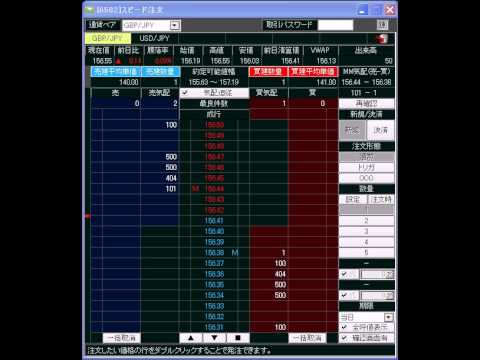Open the 期限 当日 dropdown
Image resolution: width=480 pixels, height=360 pixels.
click(x=389, y=317)
